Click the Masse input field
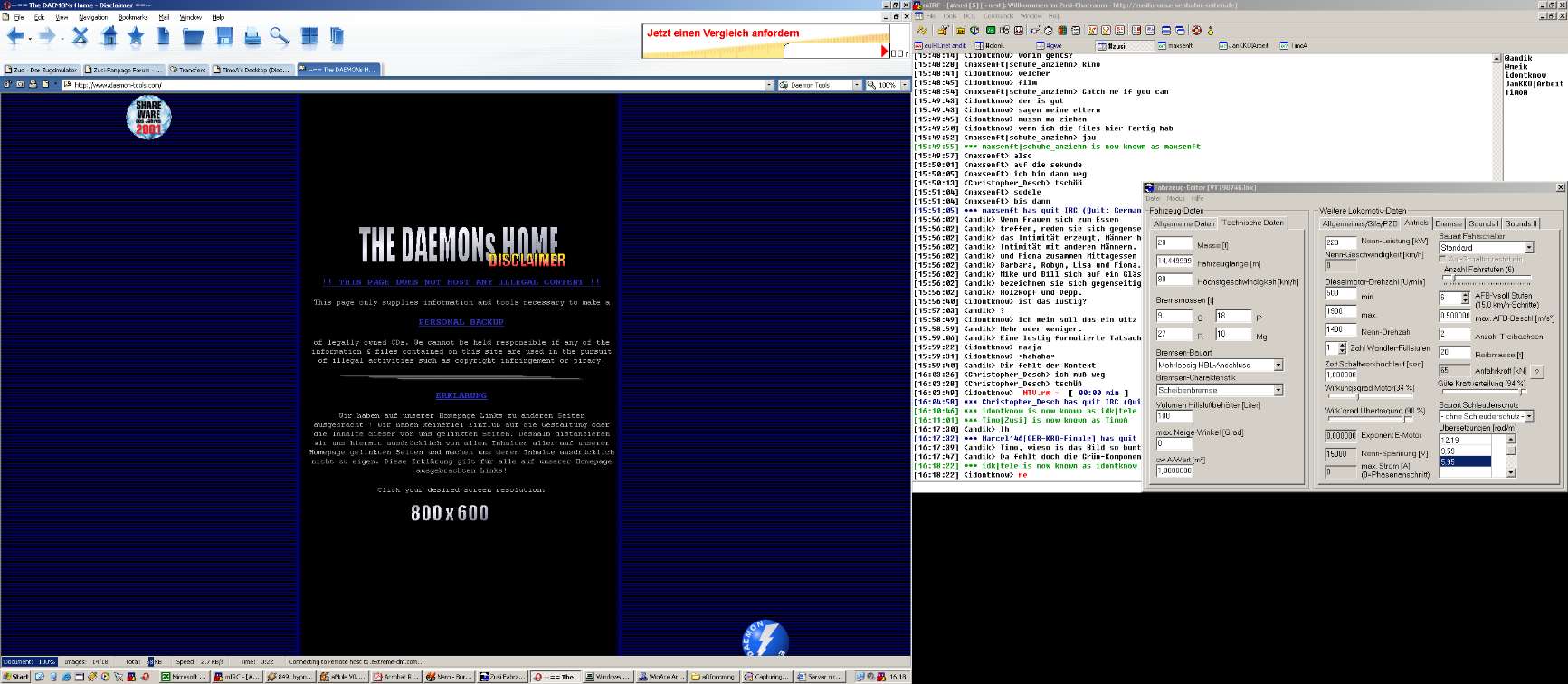The width and height of the screenshot is (1568, 684). pos(1174,243)
